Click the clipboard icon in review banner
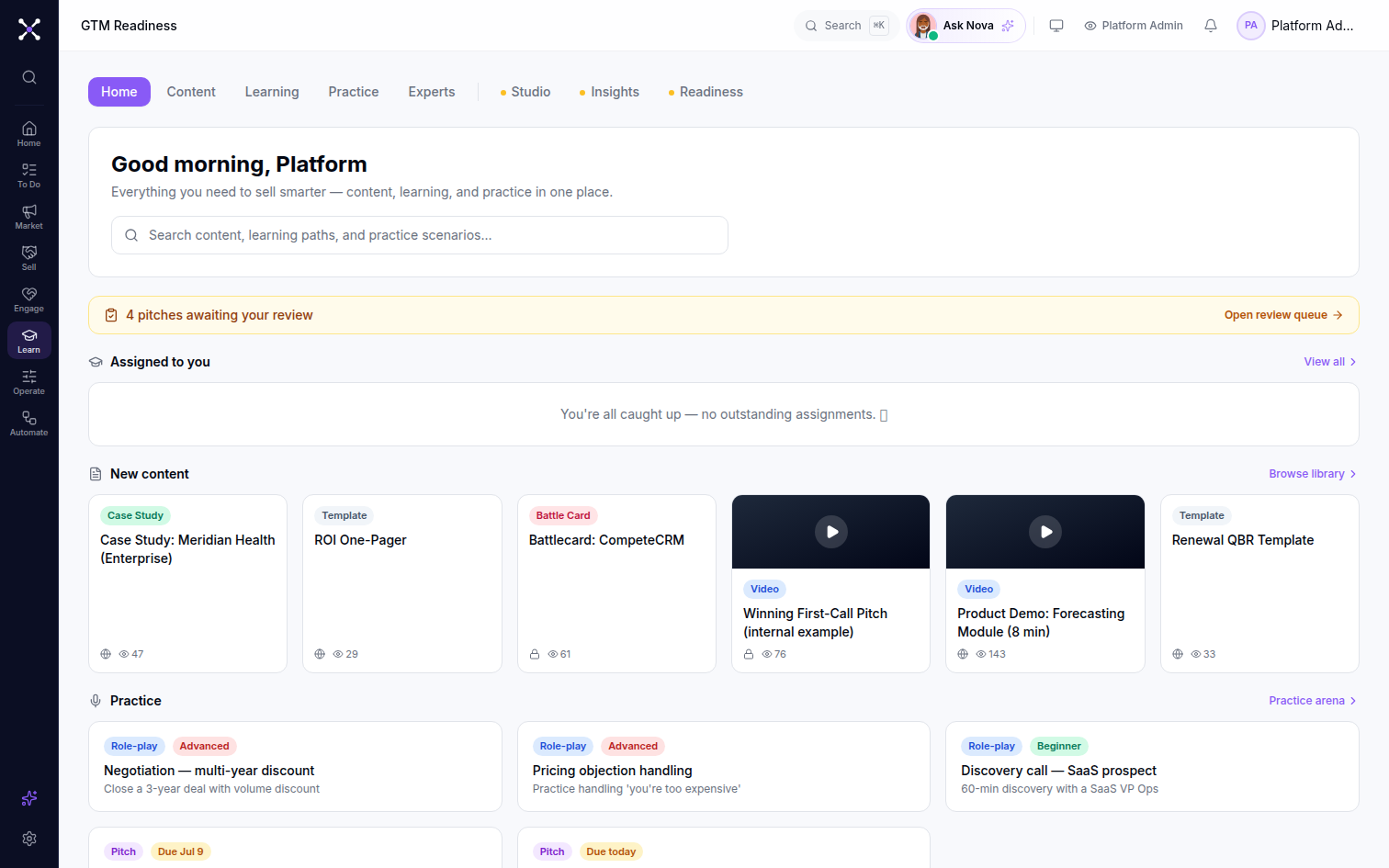 coord(111,315)
